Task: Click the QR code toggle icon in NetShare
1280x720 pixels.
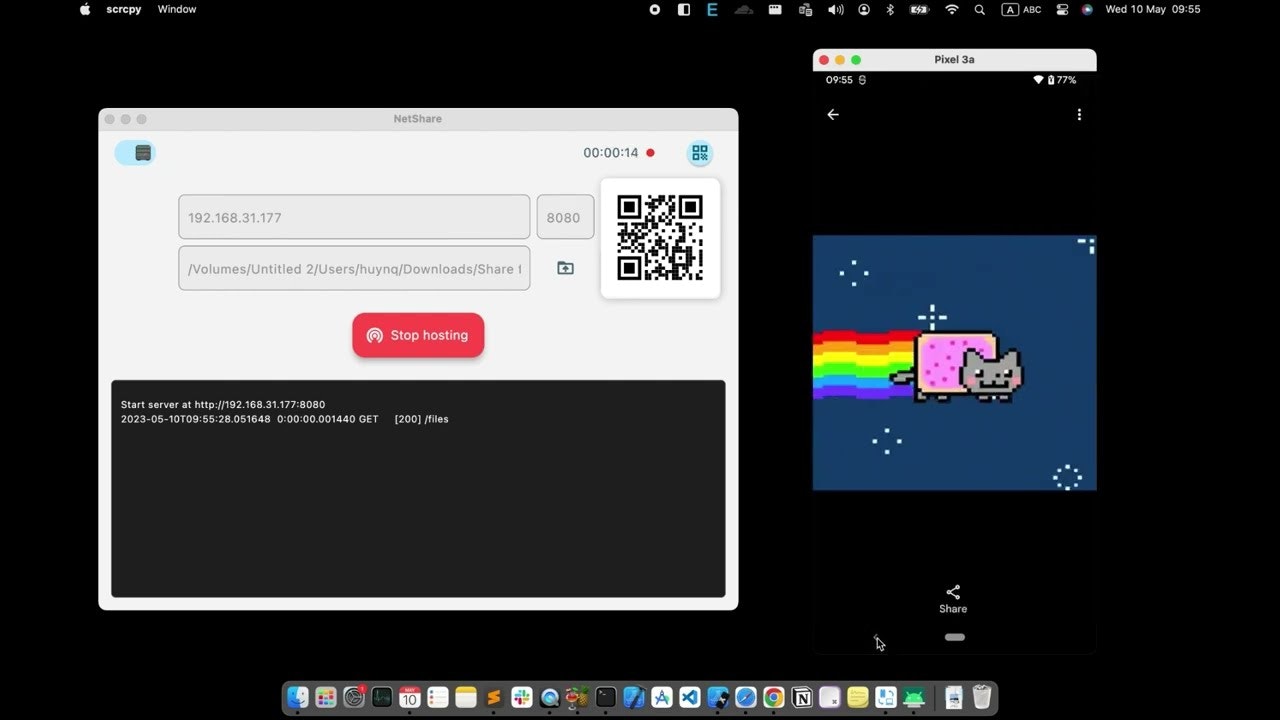Action: (x=700, y=153)
